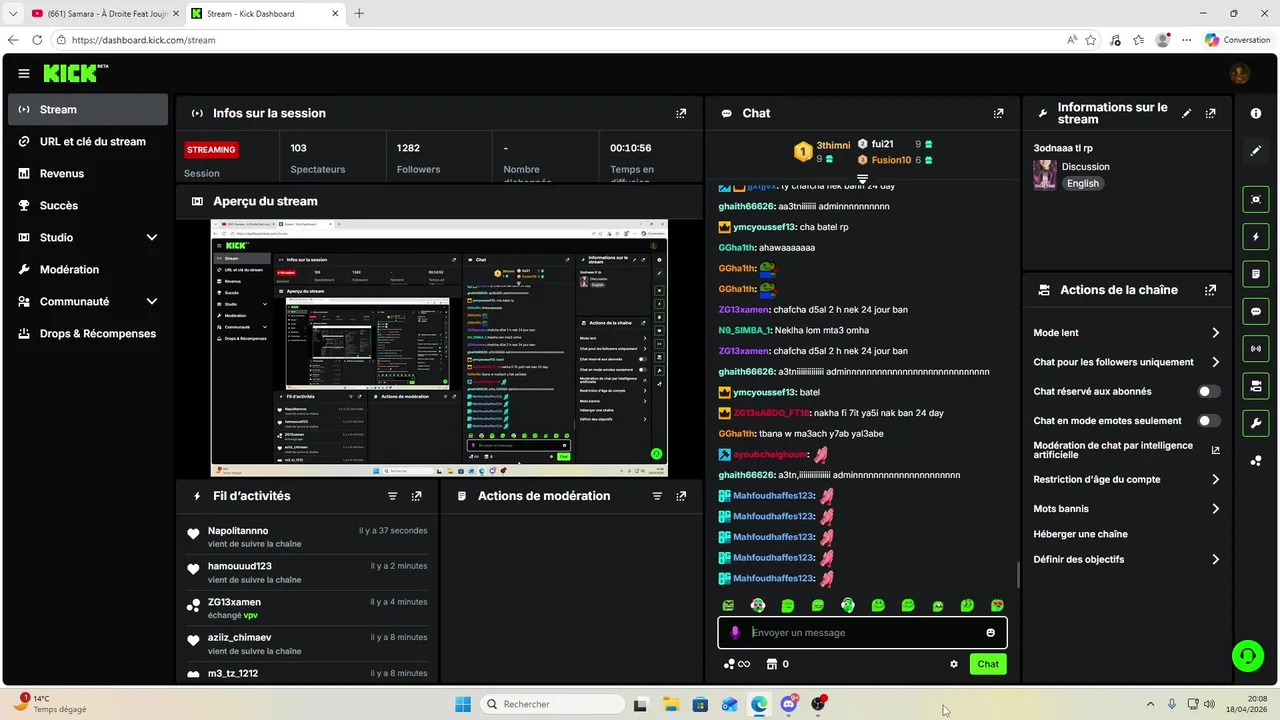Click the dots cluster icon at bottom of right sidebar
Screen dimensions: 1280x720
[x=1256, y=461]
